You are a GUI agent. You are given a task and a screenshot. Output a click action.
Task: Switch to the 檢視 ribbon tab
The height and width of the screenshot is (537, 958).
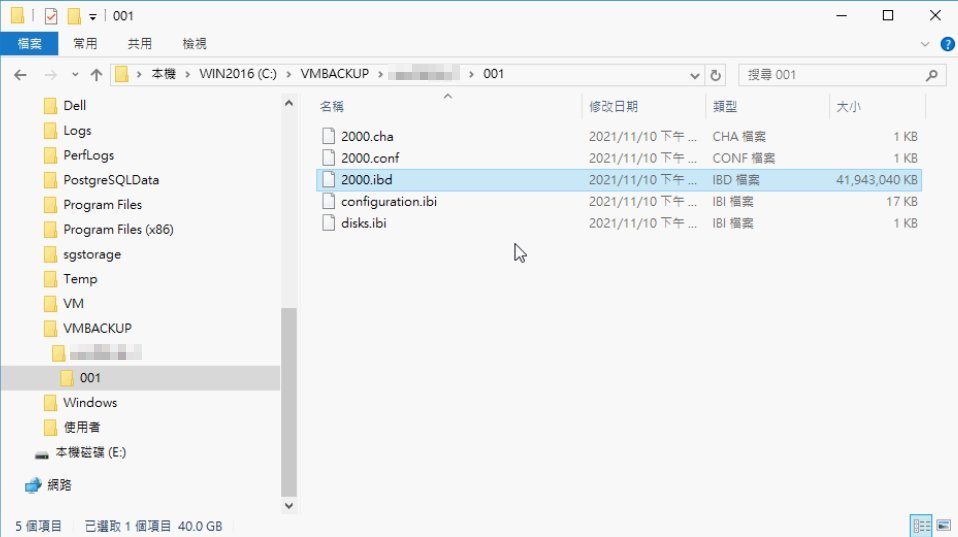pyautogui.click(x=194, y=44)
